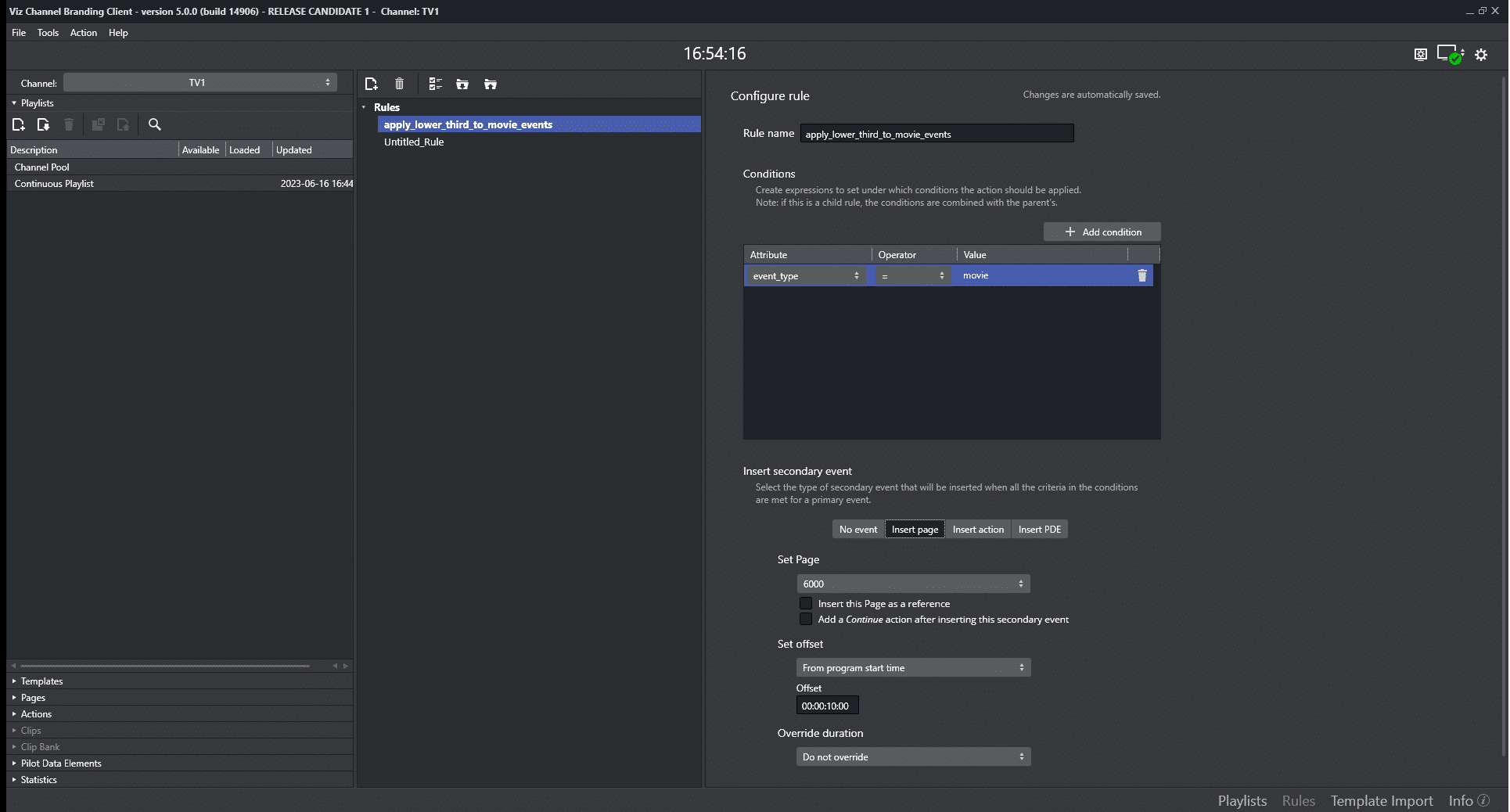Click the create new playlist icon
Viewport: 1510px width, 812px height.
(x=19, y=124)
